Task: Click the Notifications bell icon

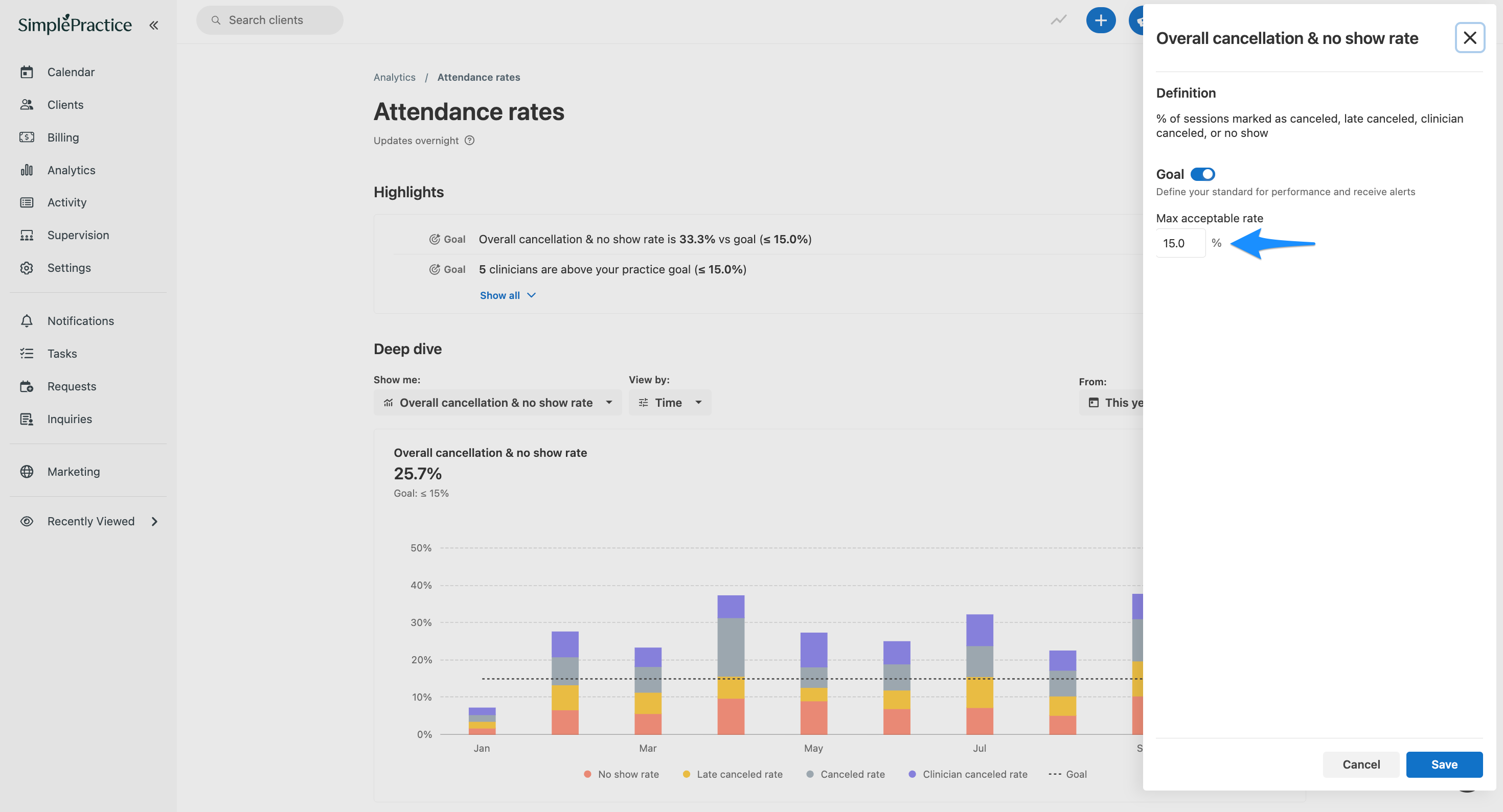Action: [27, 321]
